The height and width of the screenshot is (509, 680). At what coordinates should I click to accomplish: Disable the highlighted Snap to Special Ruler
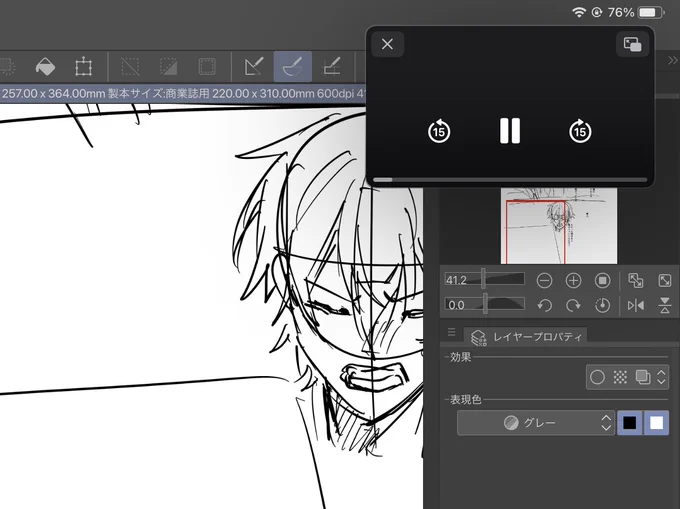(x=293, y=67)
